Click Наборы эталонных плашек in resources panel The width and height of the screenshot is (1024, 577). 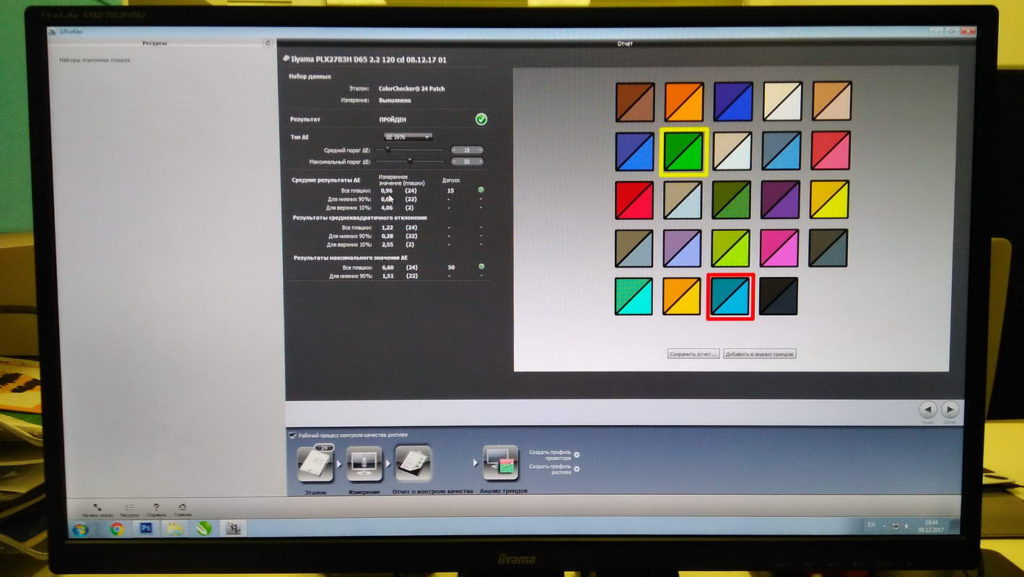(95, 60)
